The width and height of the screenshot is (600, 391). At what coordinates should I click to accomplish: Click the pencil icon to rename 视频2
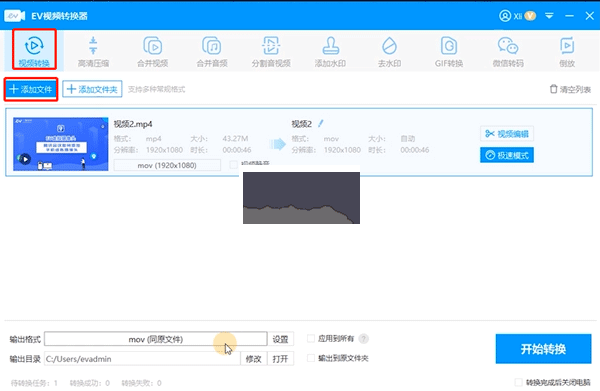321,123
